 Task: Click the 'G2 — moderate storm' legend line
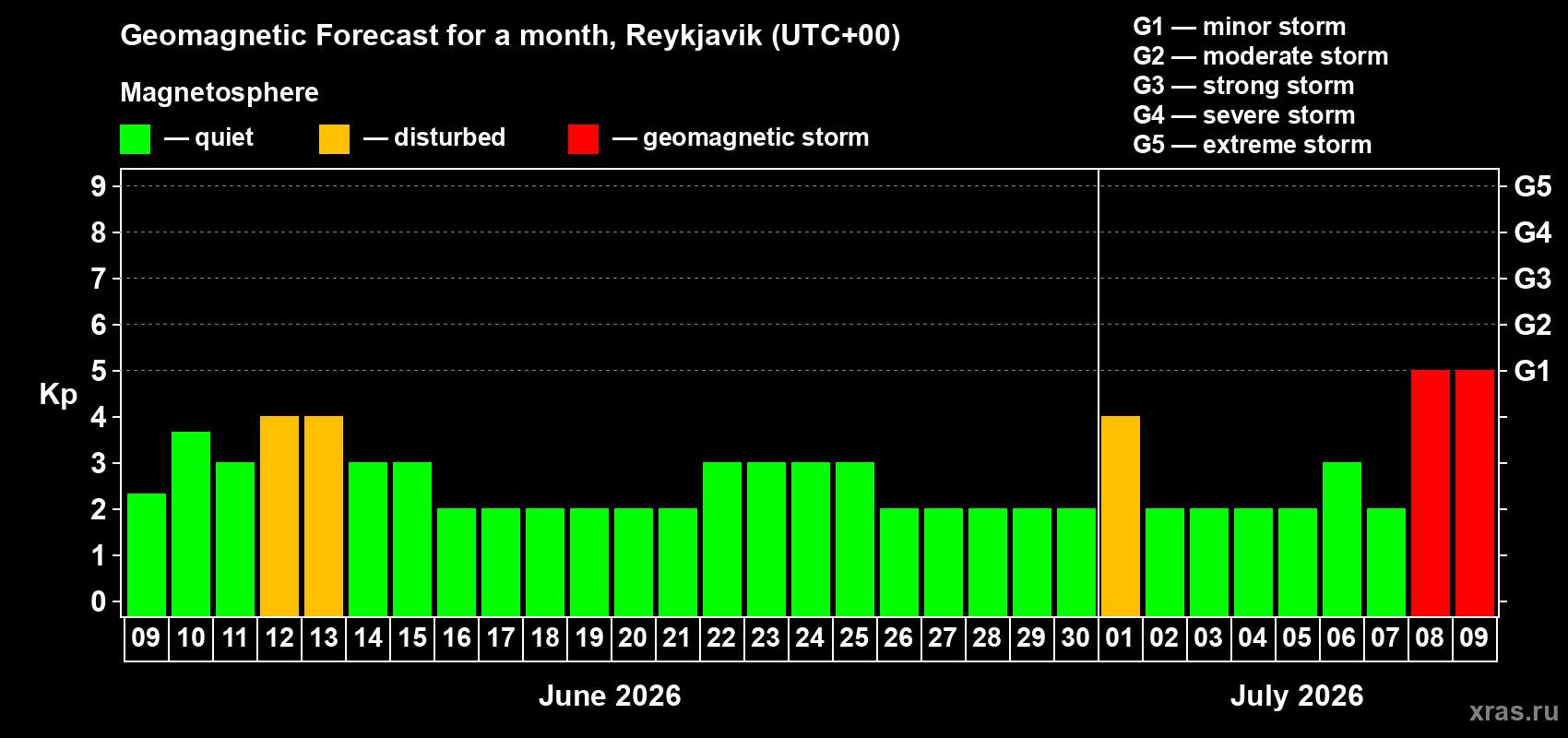click(x=1260, y=56)
